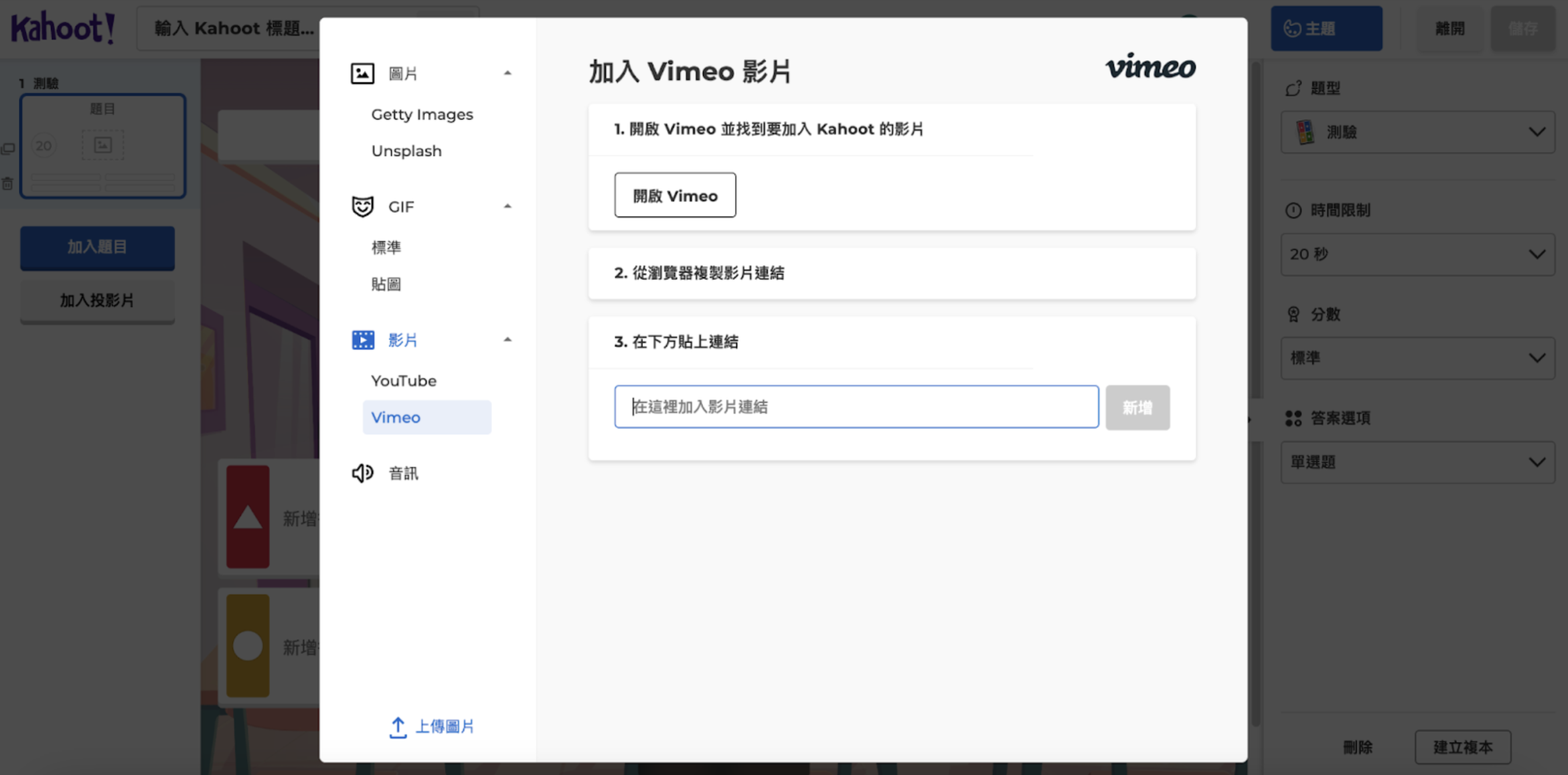Click the points medal icon
The image size is (1568, 775).
coord(1293,314)
